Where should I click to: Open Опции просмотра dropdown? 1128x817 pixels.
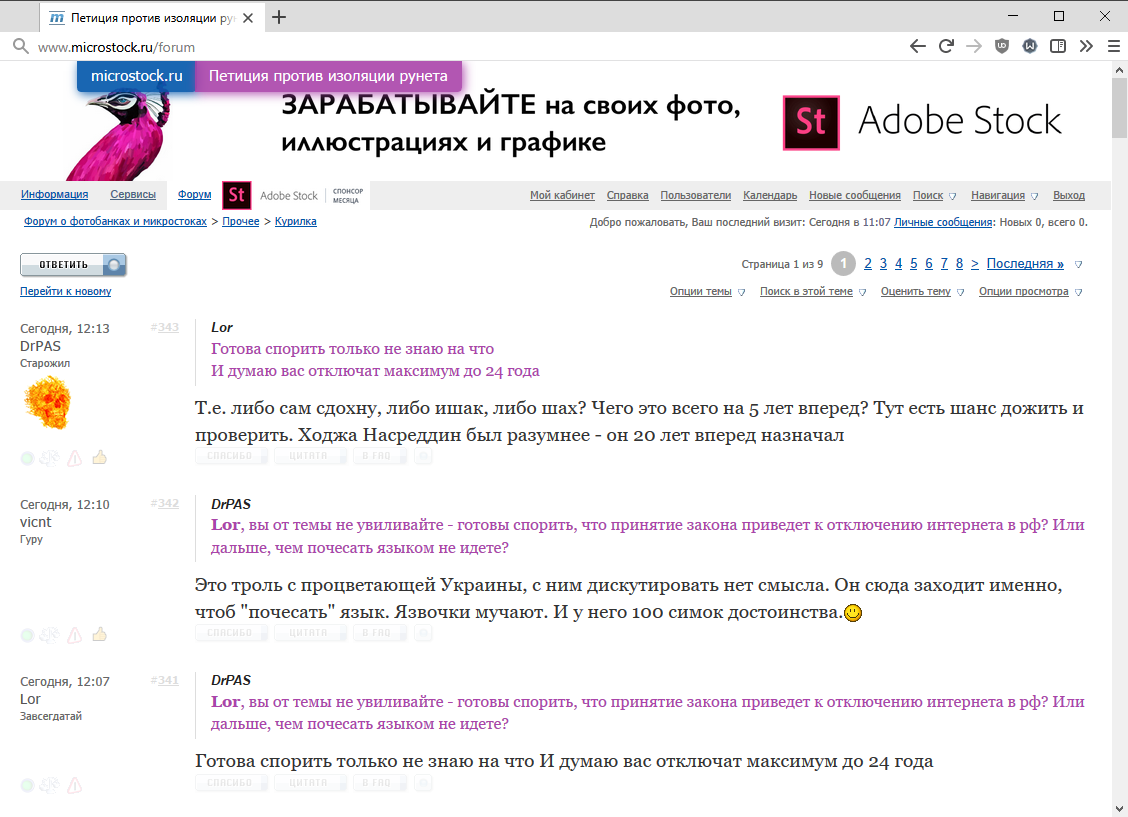point(1030,291)
